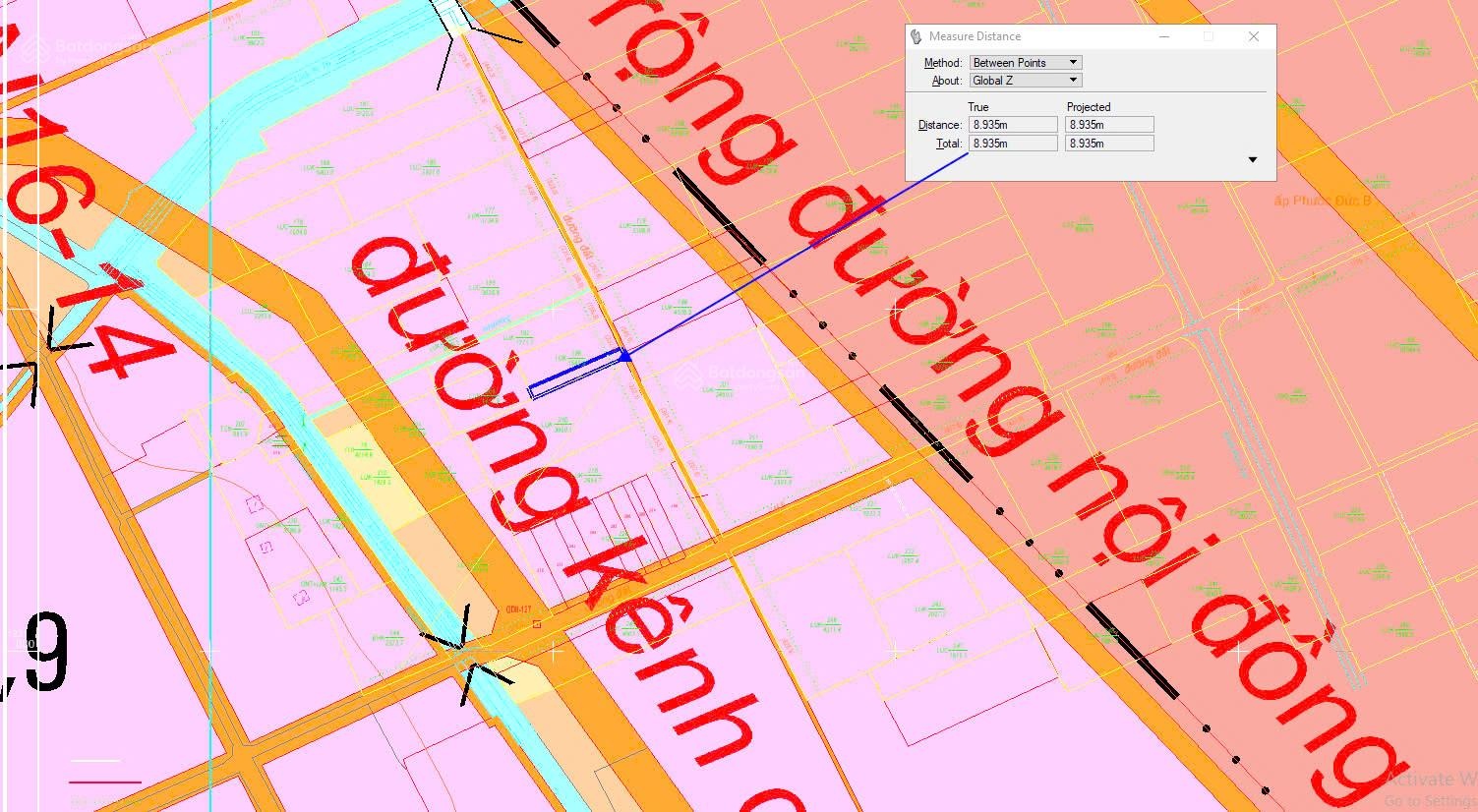
Task: Select the blue outlined rectangular parcel
Action: tap(575, 375)
